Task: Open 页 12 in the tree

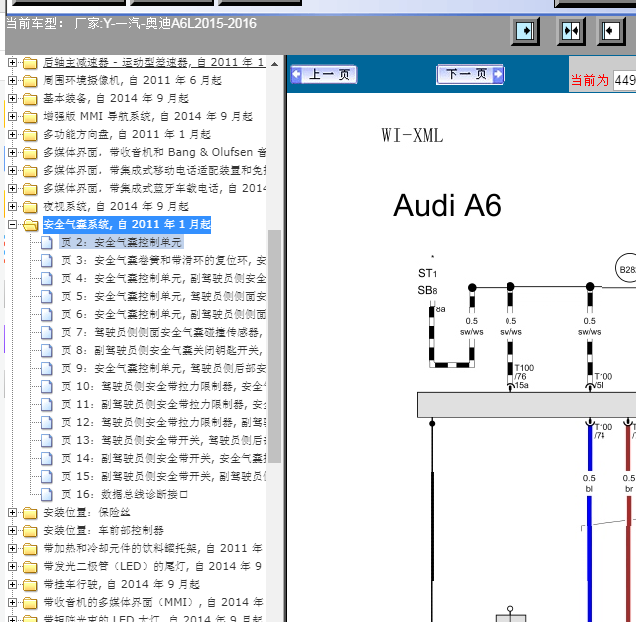Action: coord(163,422)
